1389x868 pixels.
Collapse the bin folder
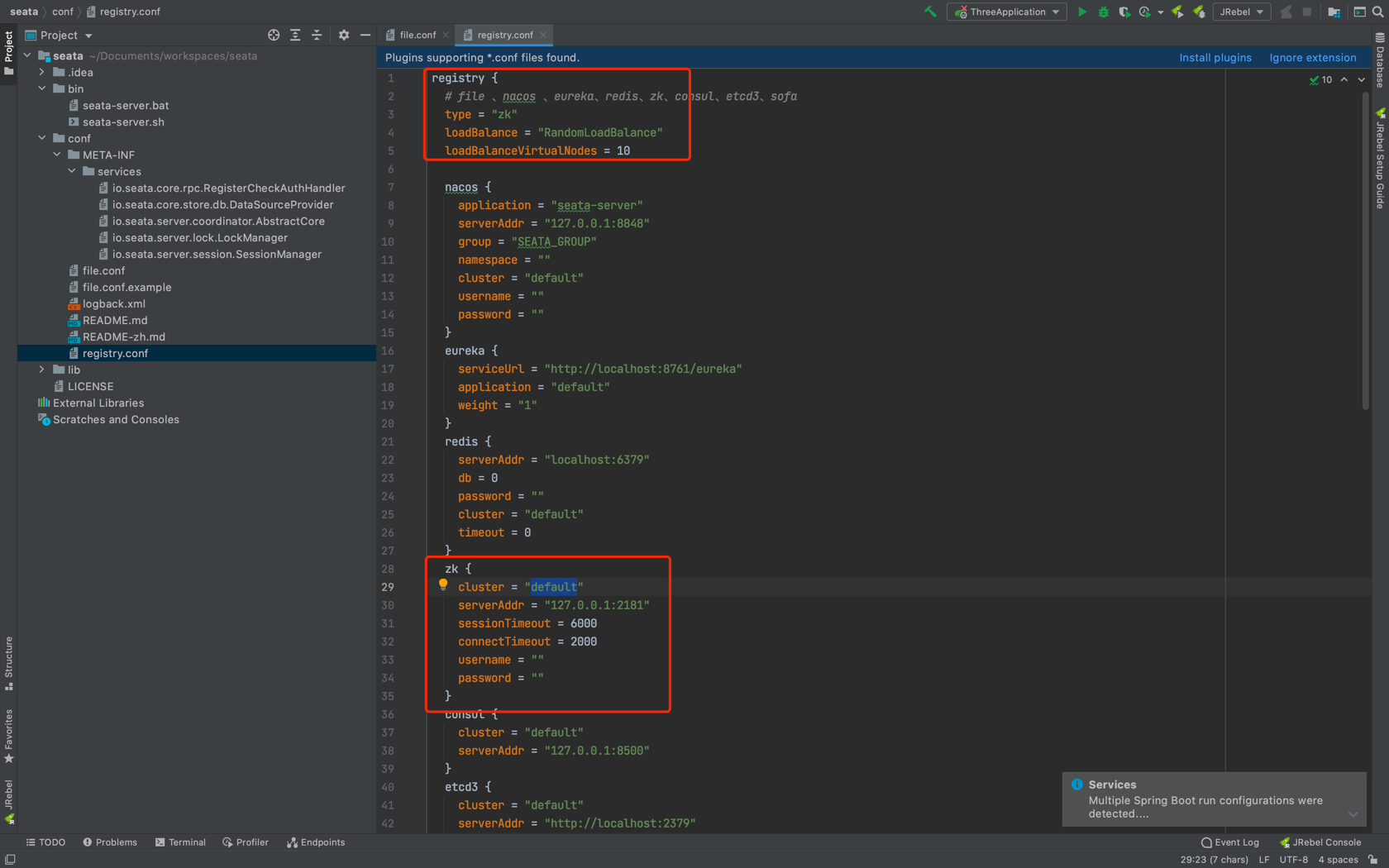(42, 88)
